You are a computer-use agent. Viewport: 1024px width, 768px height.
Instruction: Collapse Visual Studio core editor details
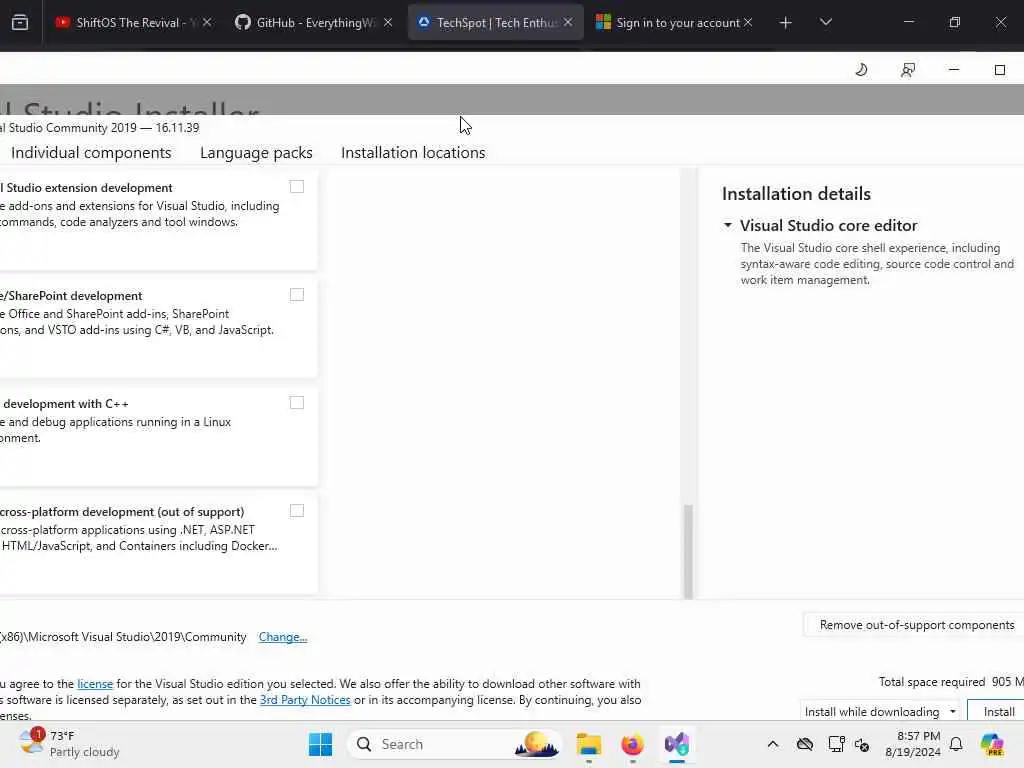click(x=728, y=225)
